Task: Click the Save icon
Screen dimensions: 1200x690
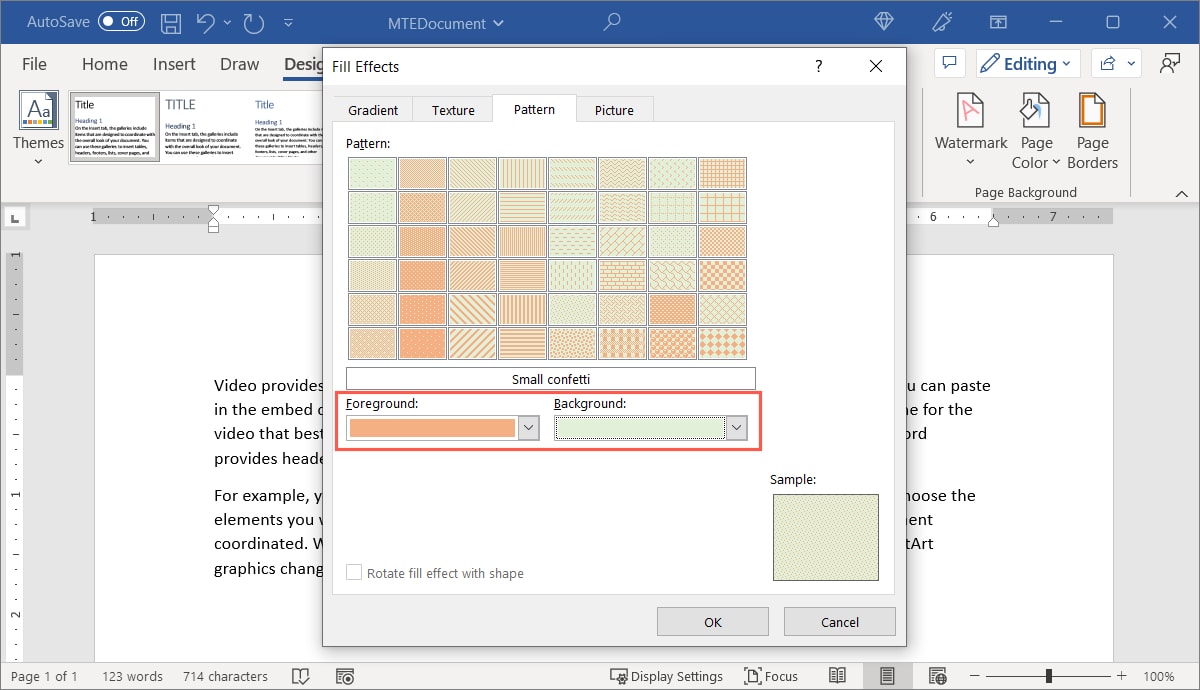Action: [170, 21]
